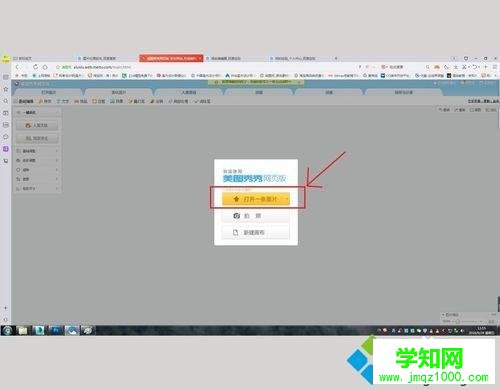Switch to the browser tab after the red one

click(x=235, y=58)
